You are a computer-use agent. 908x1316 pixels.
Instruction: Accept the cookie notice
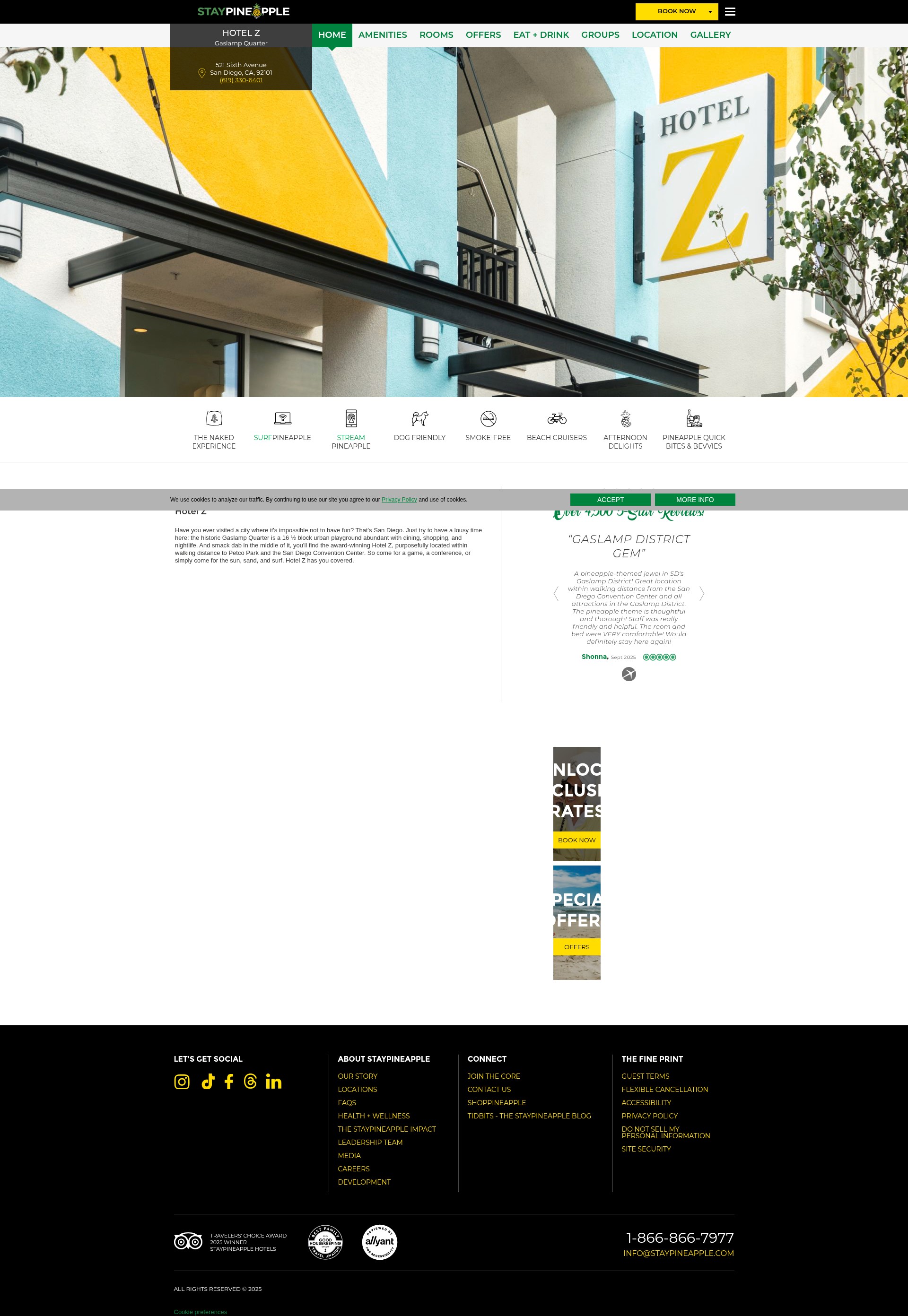point(611,499)
